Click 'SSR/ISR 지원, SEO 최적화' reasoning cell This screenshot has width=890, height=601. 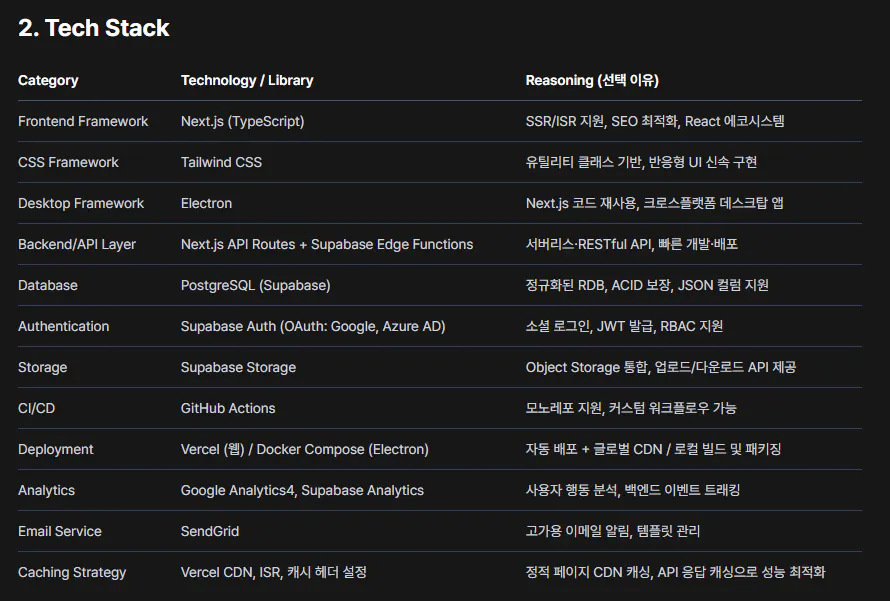[655, 121]
